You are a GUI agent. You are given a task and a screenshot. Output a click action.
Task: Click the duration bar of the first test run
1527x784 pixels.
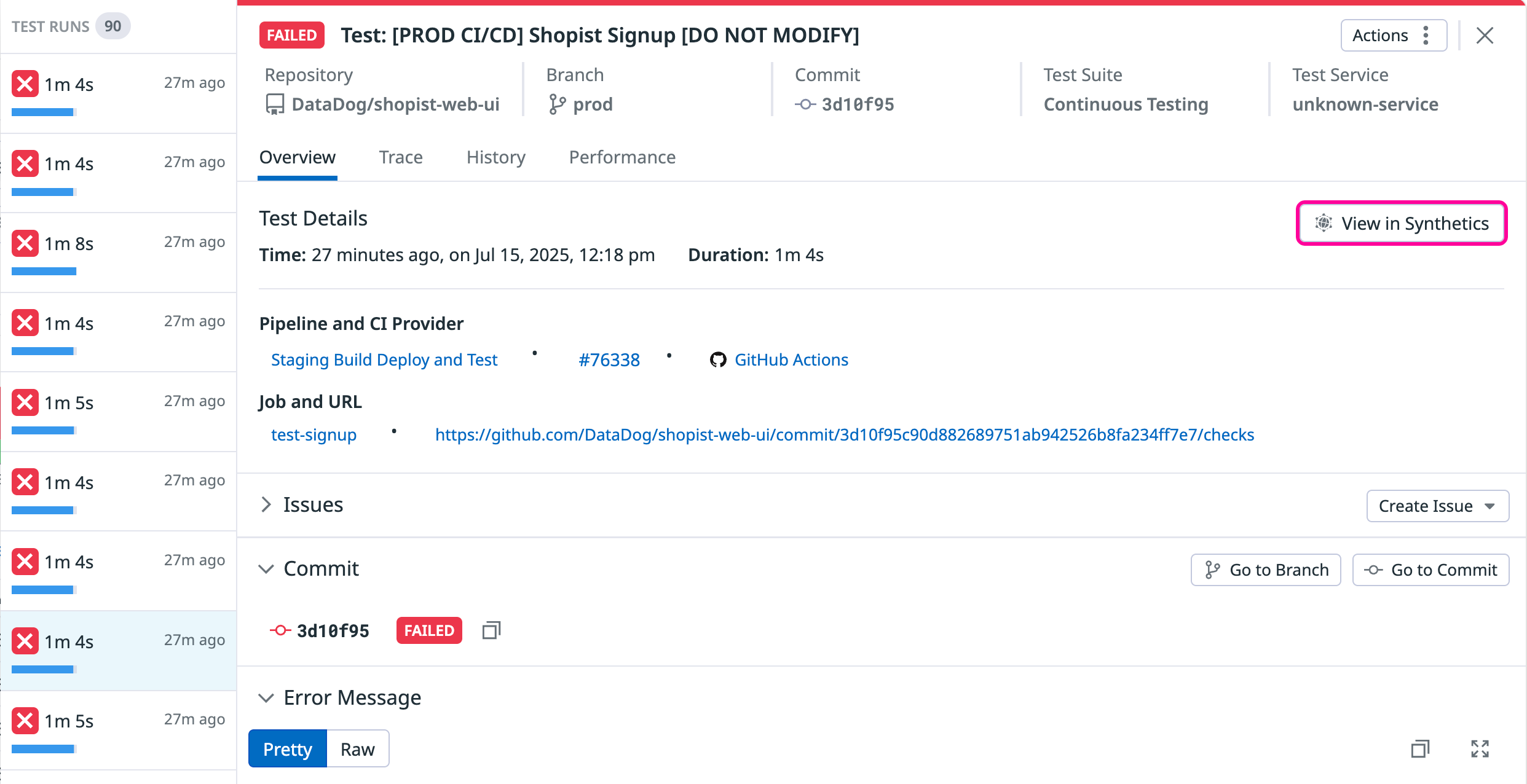coord(44,112)
